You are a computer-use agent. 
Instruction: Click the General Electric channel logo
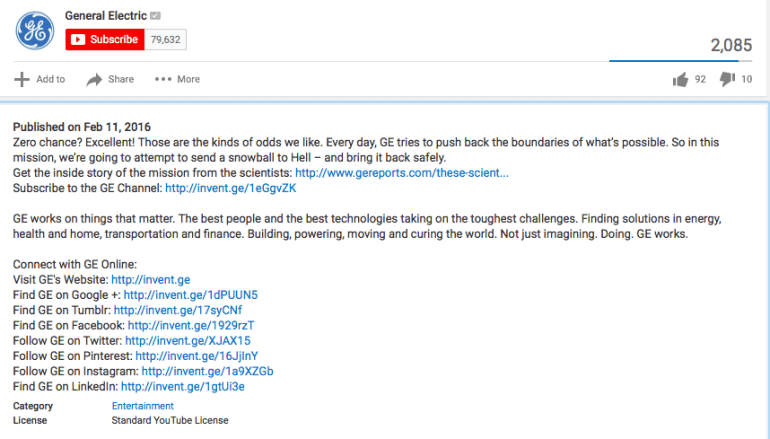pos(34,30)
